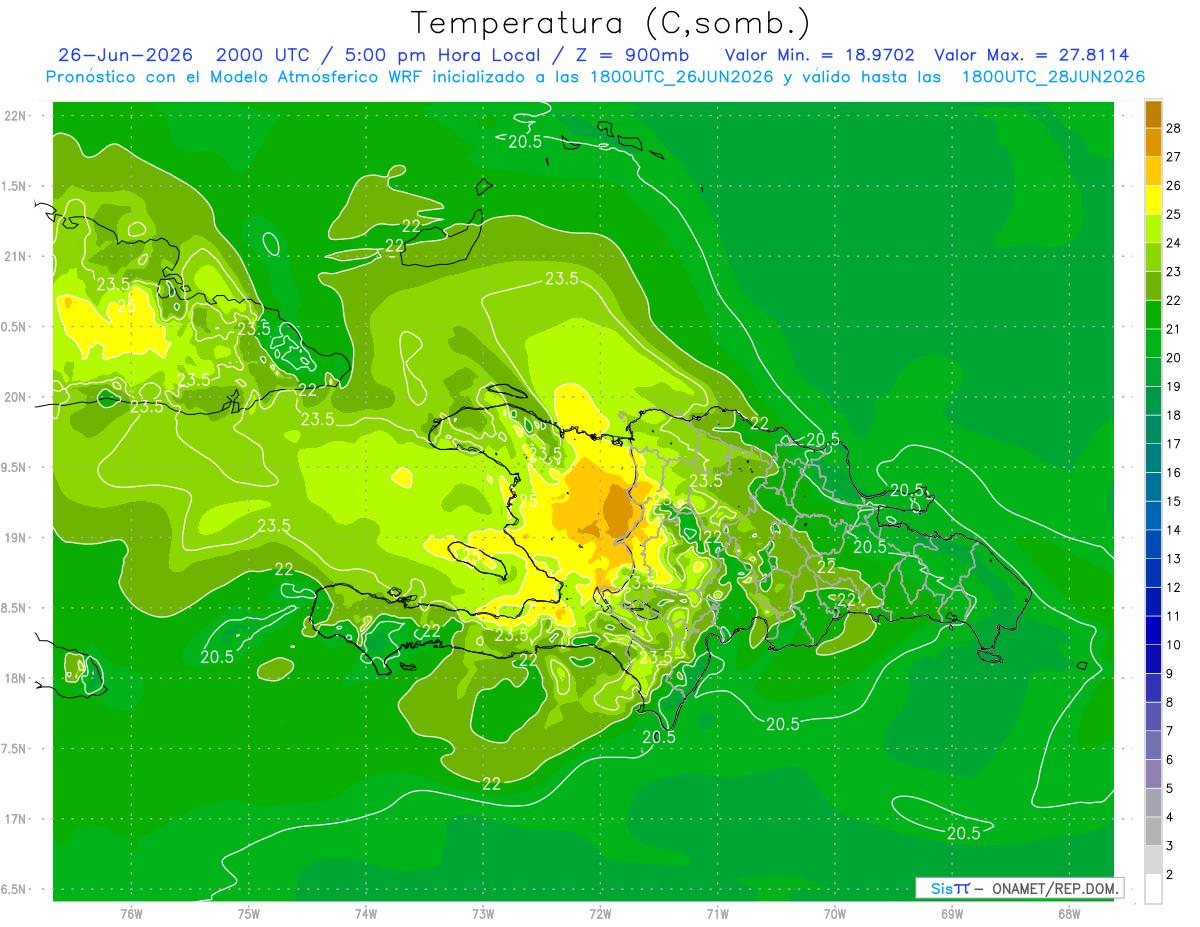Click the '75W' longitude axis label
The width and height of the screenshot is (1200, 927).
click(249, 914)
